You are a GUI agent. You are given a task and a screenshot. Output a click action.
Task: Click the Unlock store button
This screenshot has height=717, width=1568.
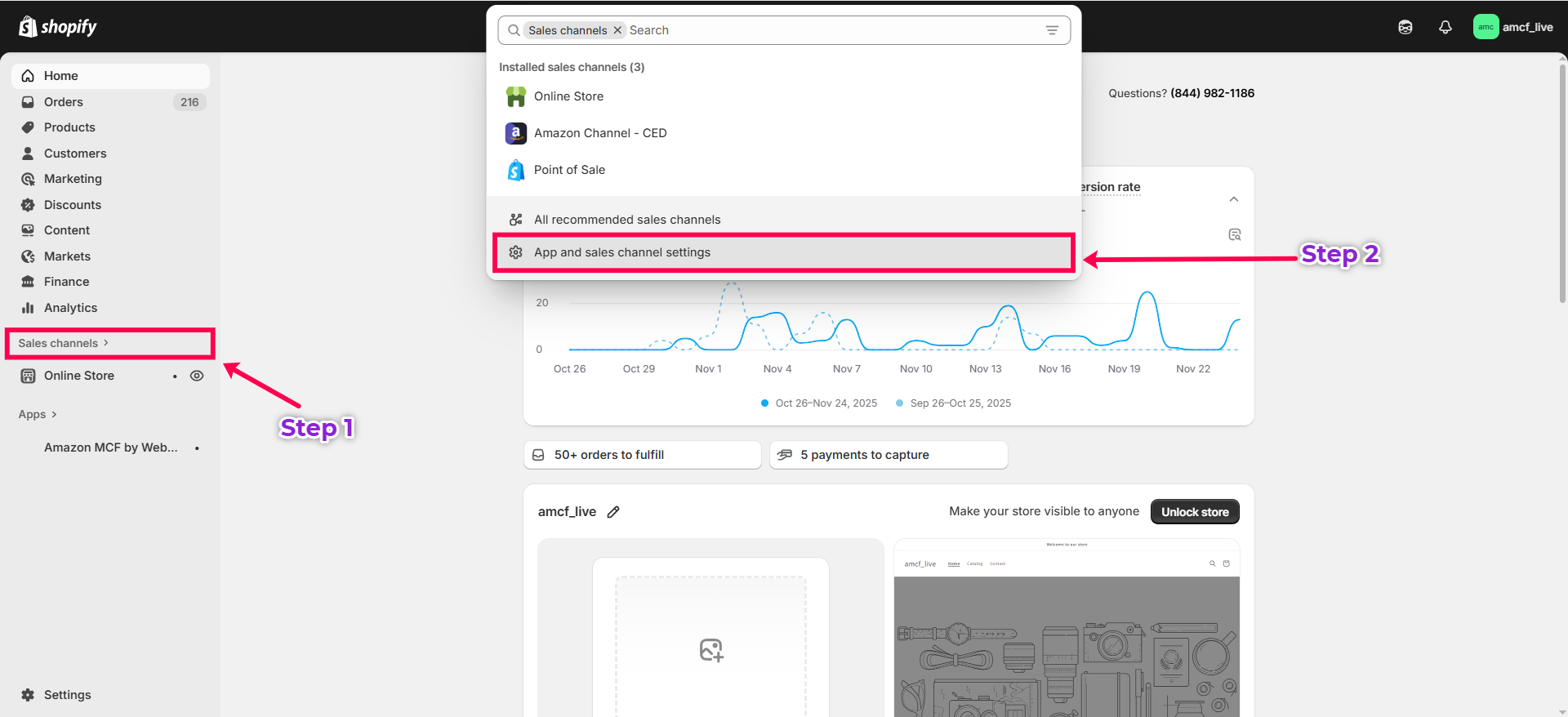1194,512
